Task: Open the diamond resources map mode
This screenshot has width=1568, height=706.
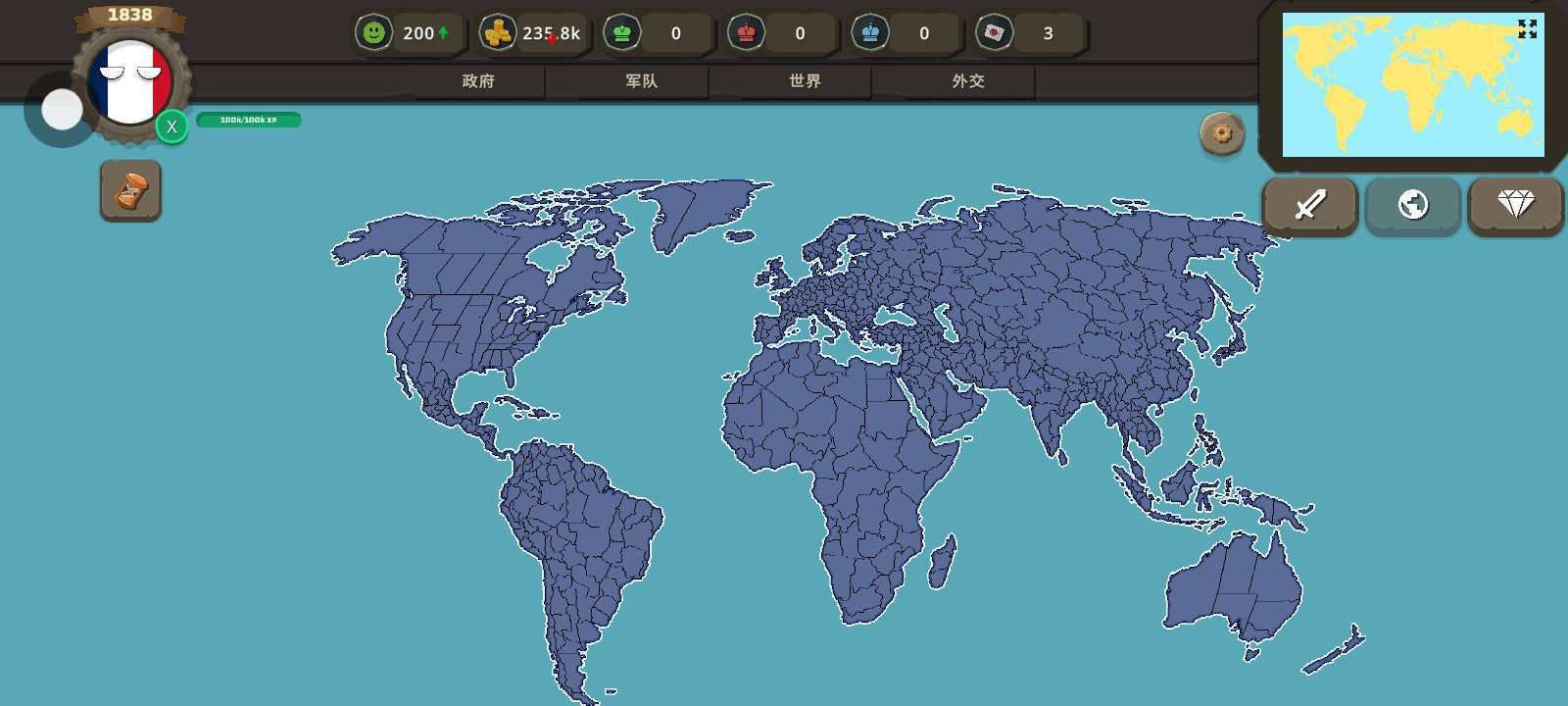Action: tap(1515, 205)
